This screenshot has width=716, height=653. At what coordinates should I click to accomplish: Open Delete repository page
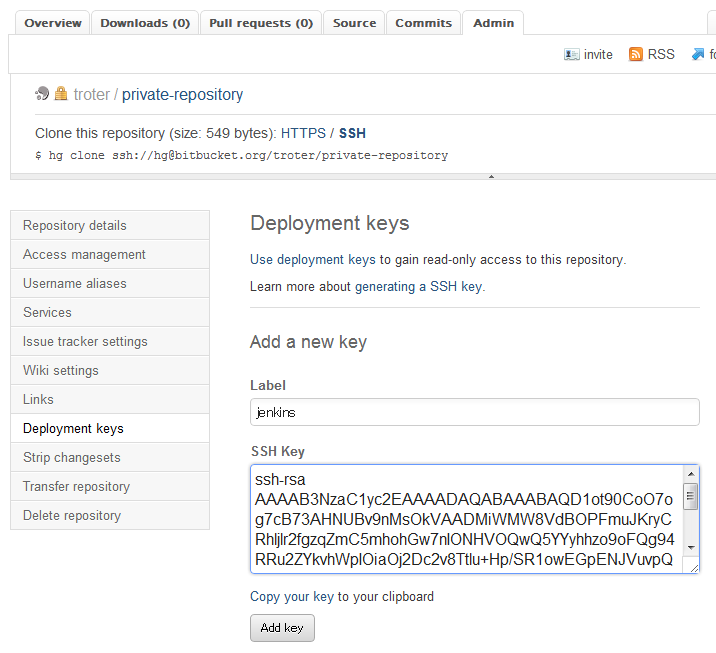[110, 515]
